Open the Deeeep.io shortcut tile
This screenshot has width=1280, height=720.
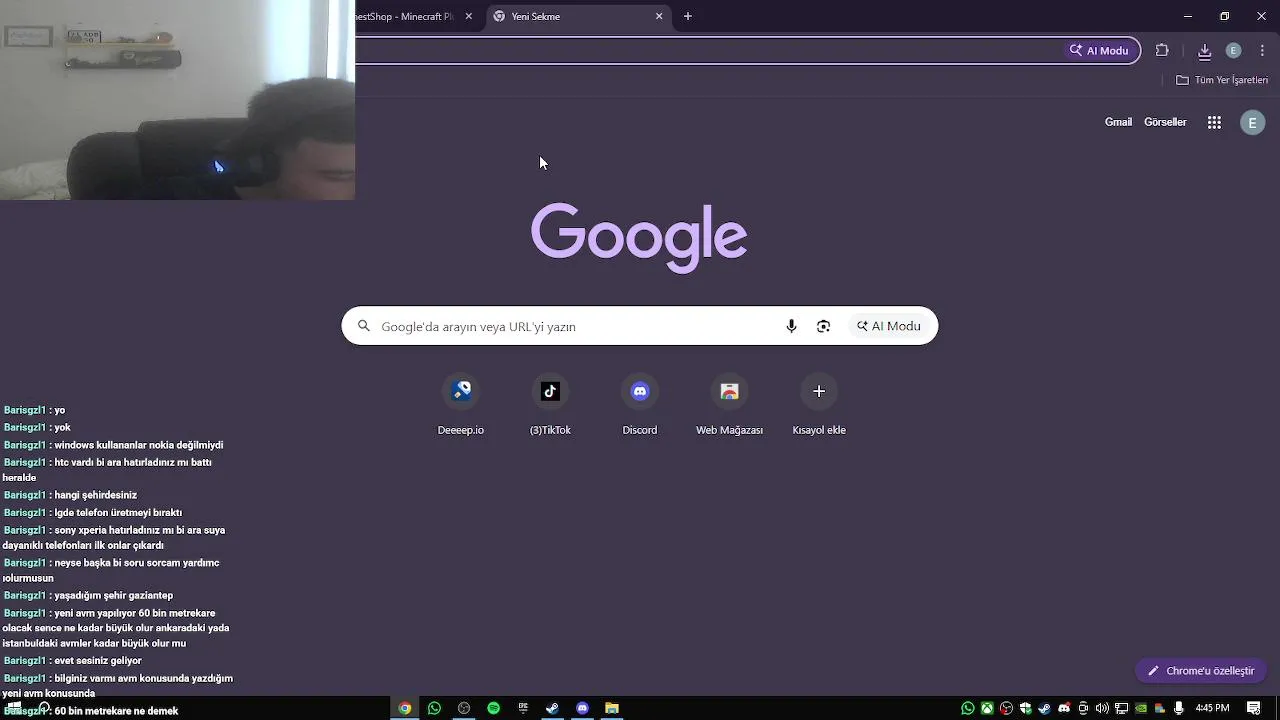pos(461,406)
